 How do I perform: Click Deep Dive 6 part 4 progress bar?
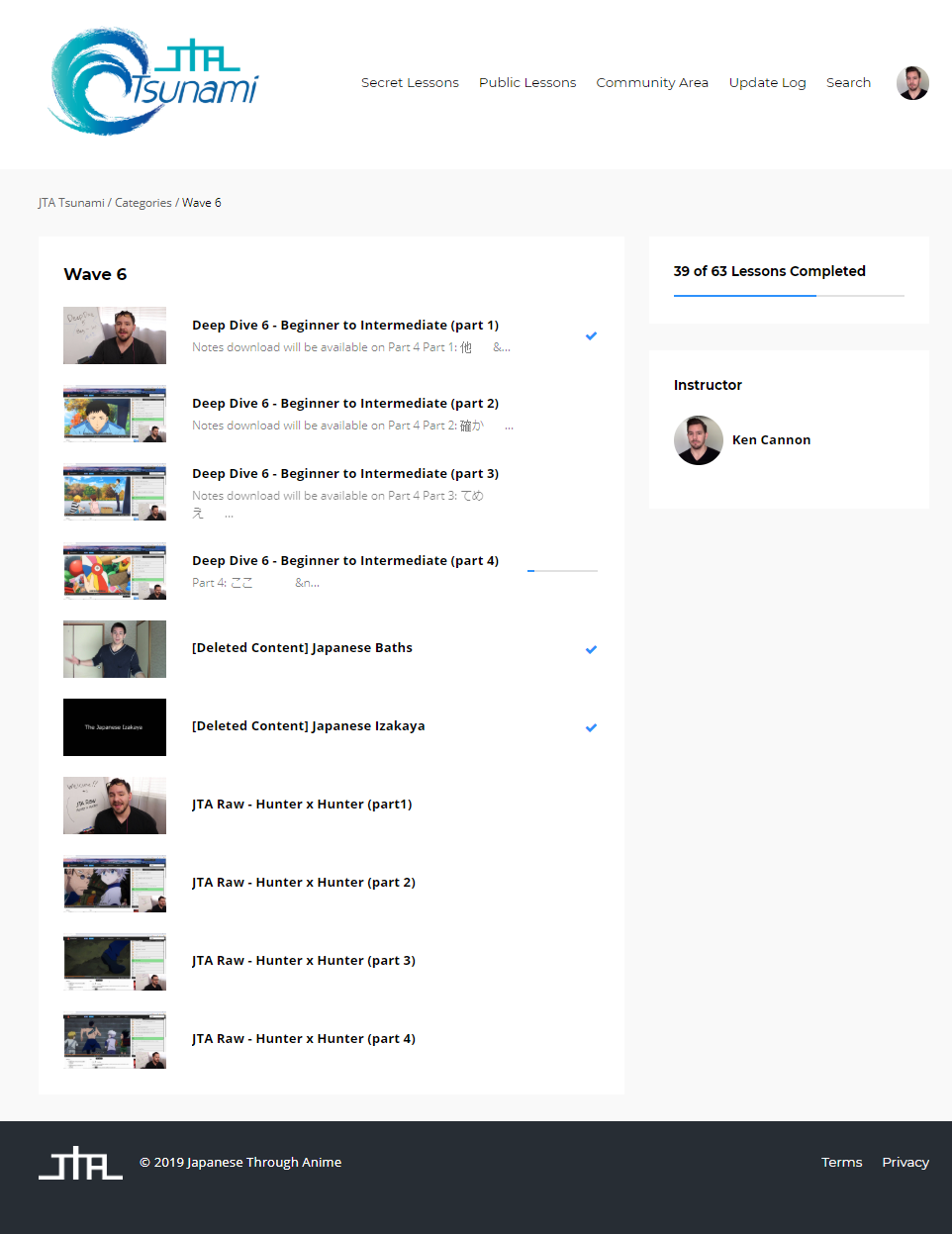[x=562, y=571]
